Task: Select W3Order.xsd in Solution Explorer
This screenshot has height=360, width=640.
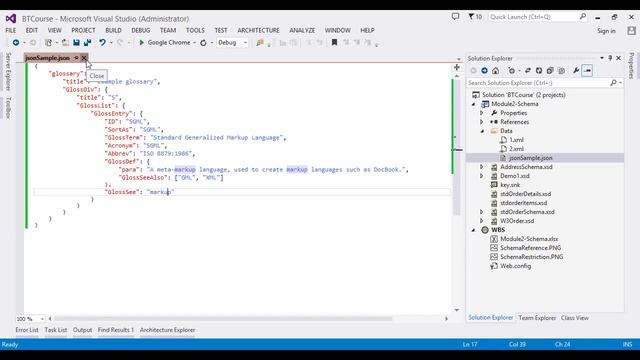Action: coord(517,221)
